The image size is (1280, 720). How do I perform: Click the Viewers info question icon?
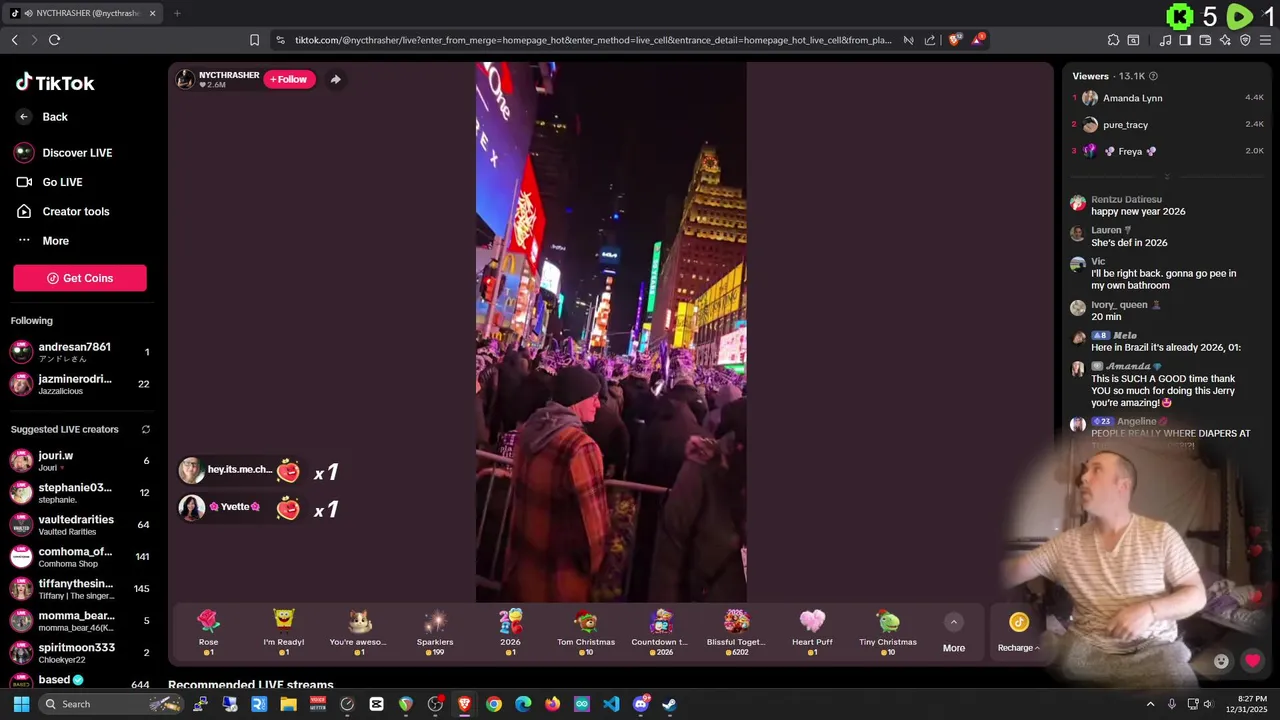click(1153, 76)
